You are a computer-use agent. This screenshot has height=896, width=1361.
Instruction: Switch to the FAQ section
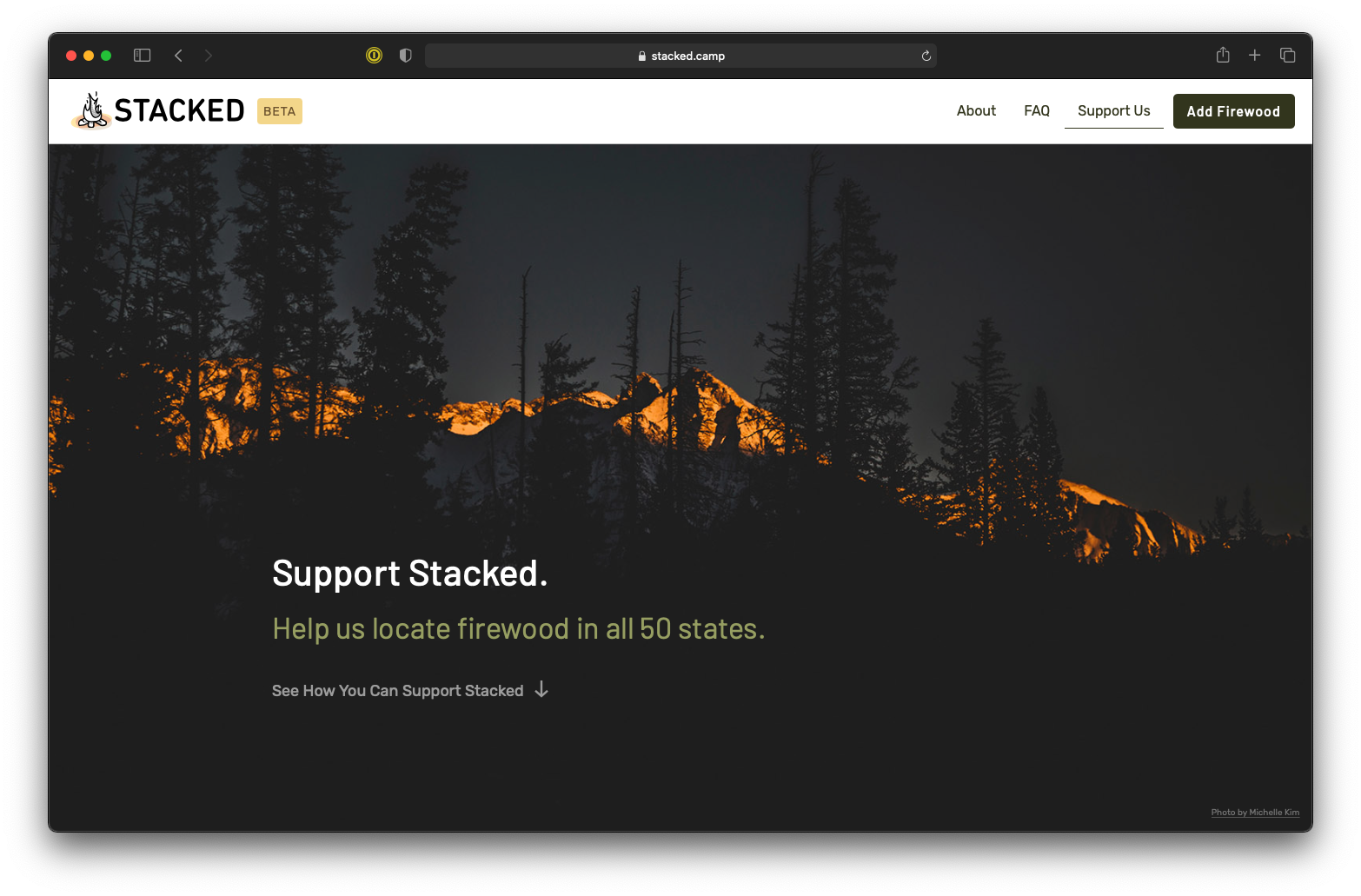click(1036, 110)
